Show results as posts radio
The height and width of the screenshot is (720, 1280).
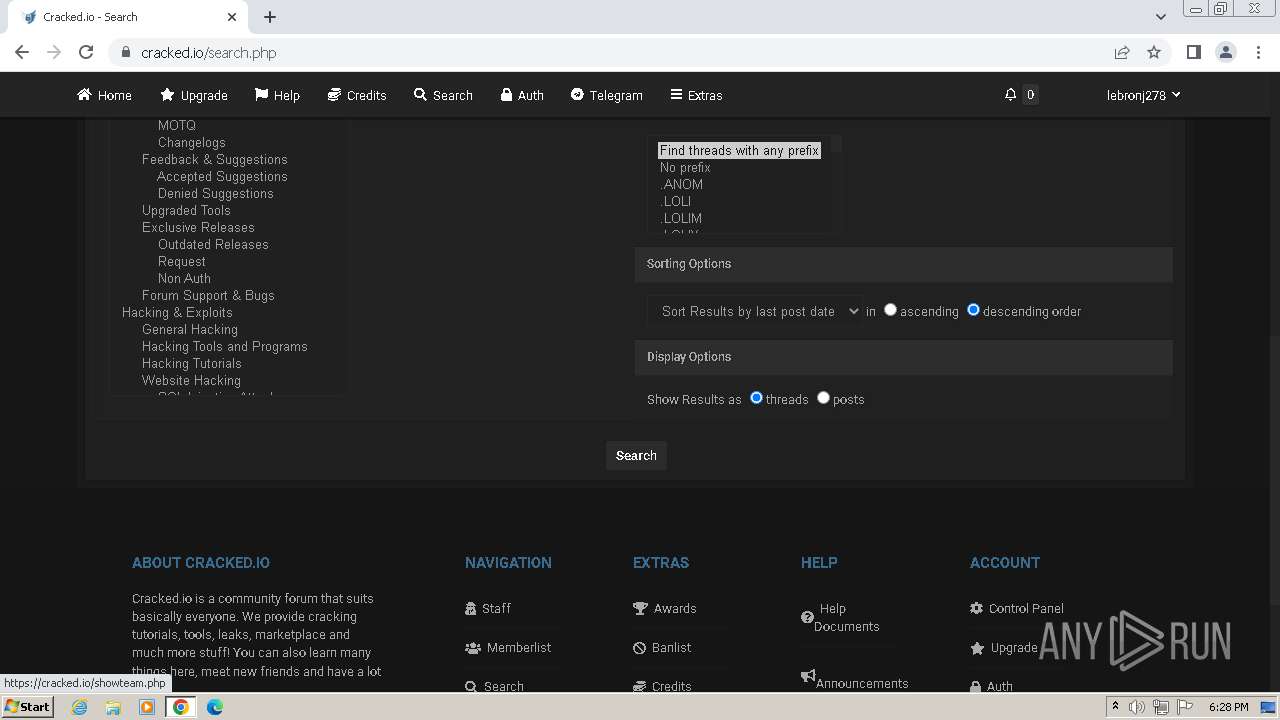823,398
